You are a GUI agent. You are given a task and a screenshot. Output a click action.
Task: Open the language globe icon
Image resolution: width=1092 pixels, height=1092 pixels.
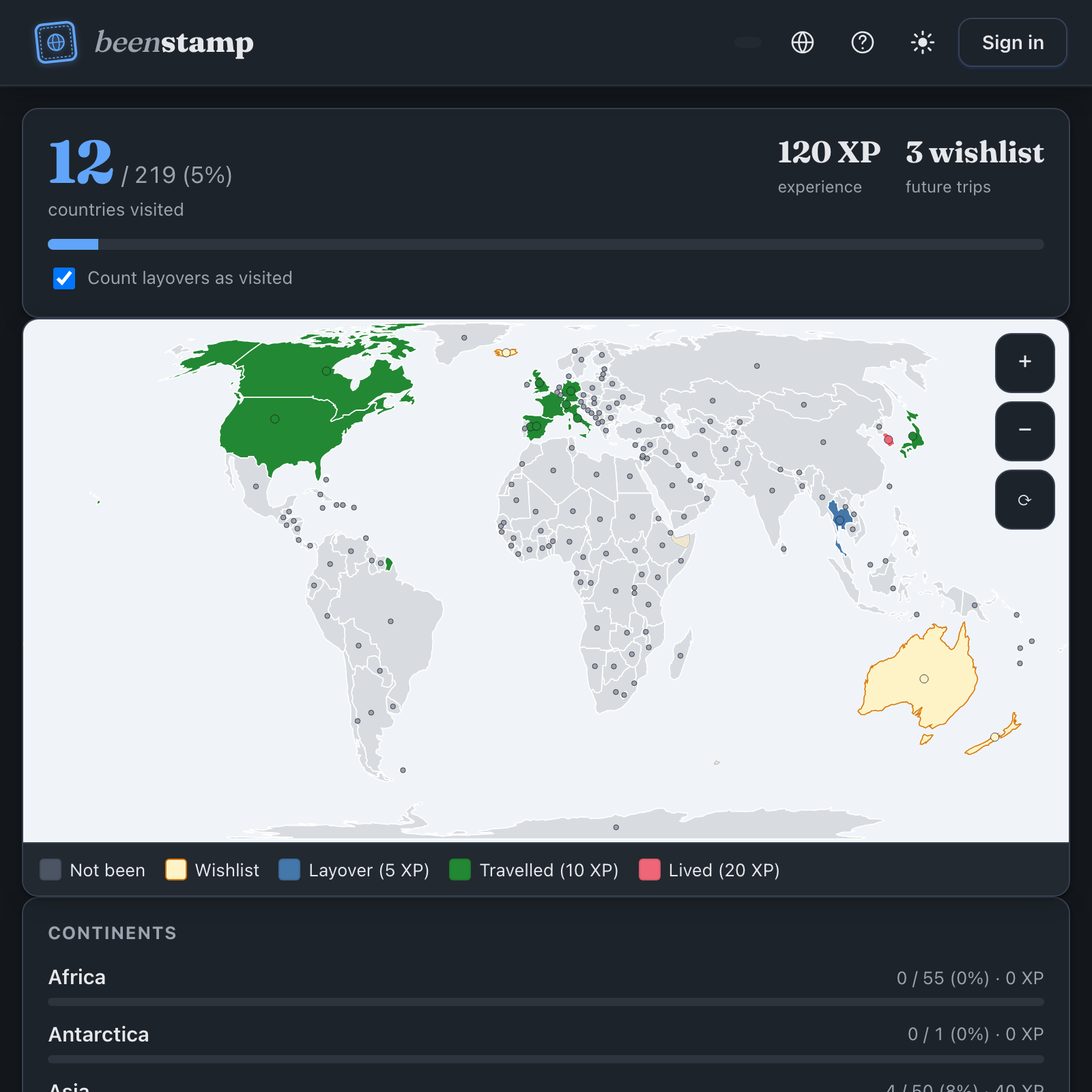pyautogui.click(x=803, y=42)
